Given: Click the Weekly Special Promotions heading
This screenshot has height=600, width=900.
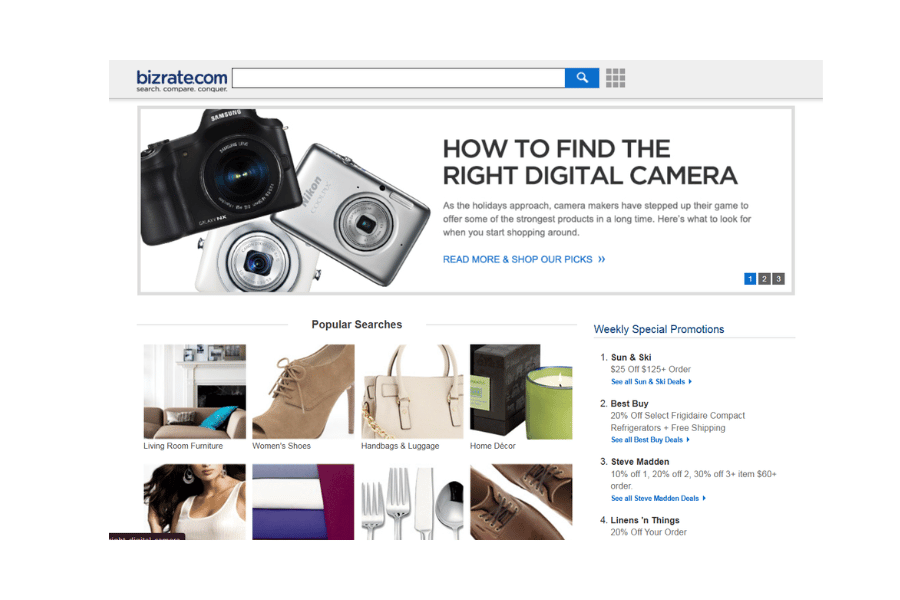Looking at the screenshot, I should (x=659, y=329).
